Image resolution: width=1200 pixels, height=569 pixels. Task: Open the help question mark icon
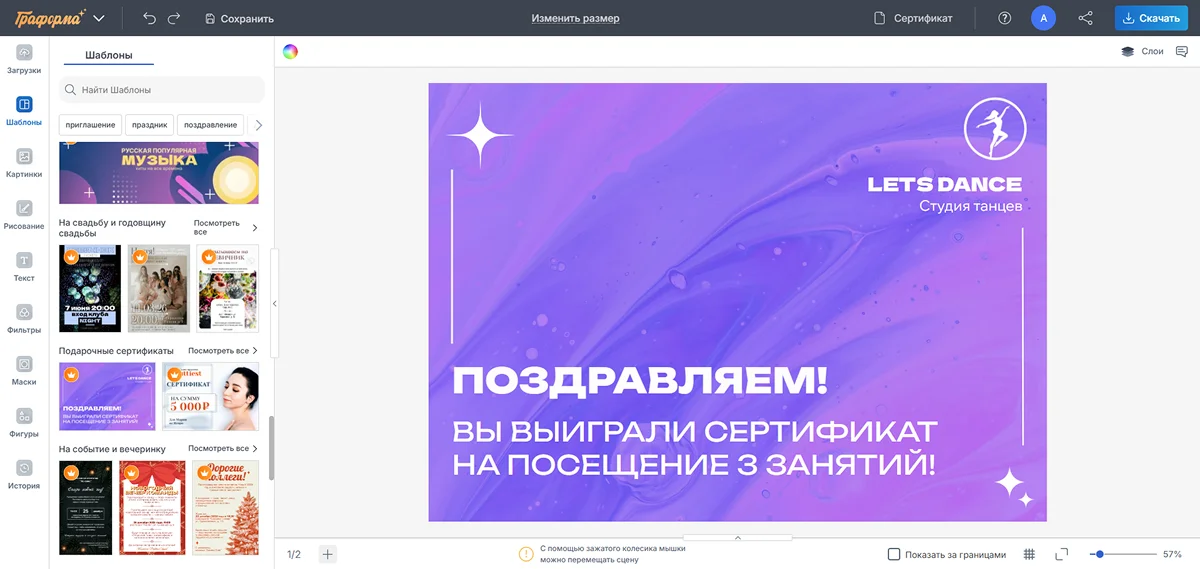click(1004, 18)
